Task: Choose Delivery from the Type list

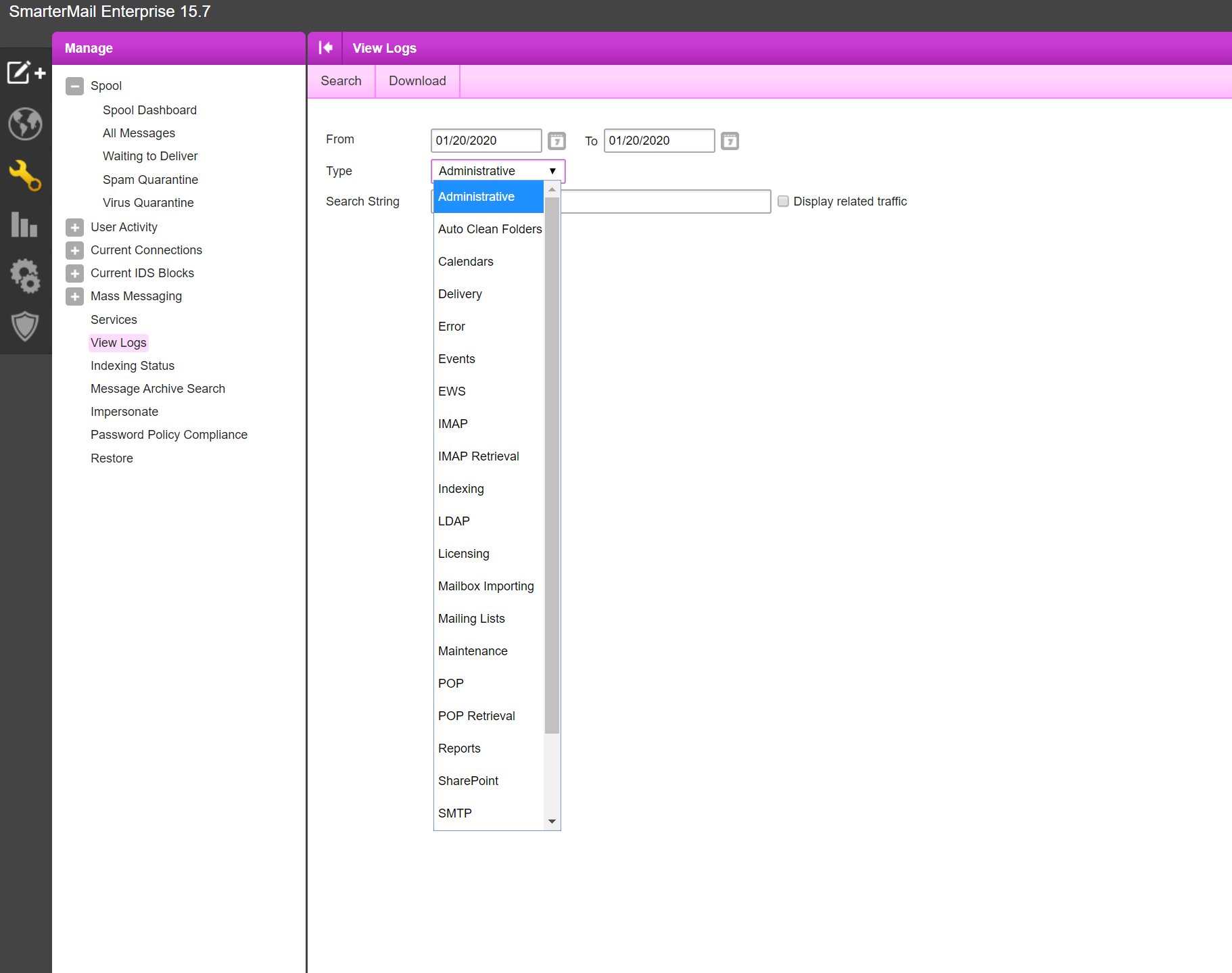Action: [x=460, y=294]
